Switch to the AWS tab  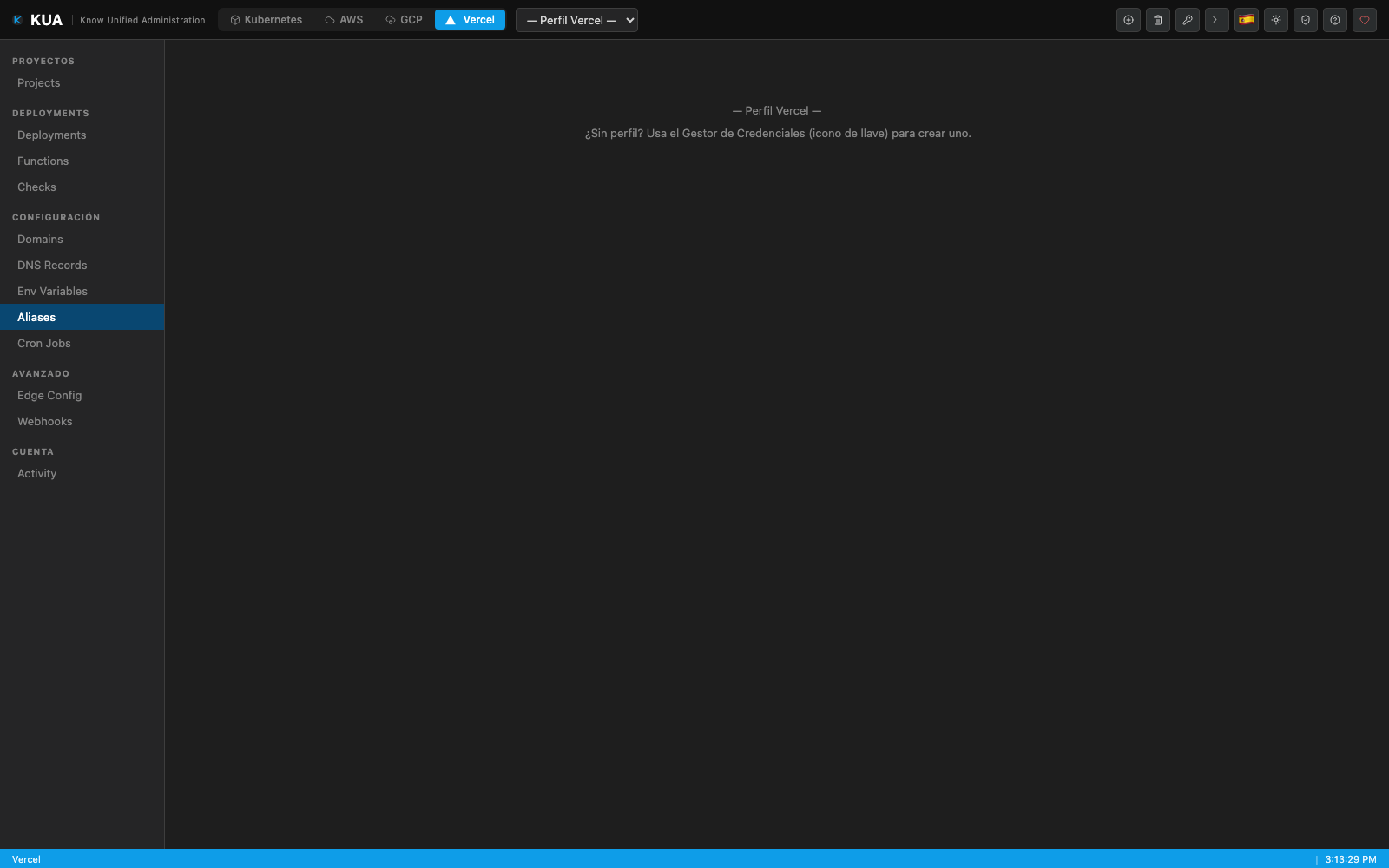(x=344, y=20)
